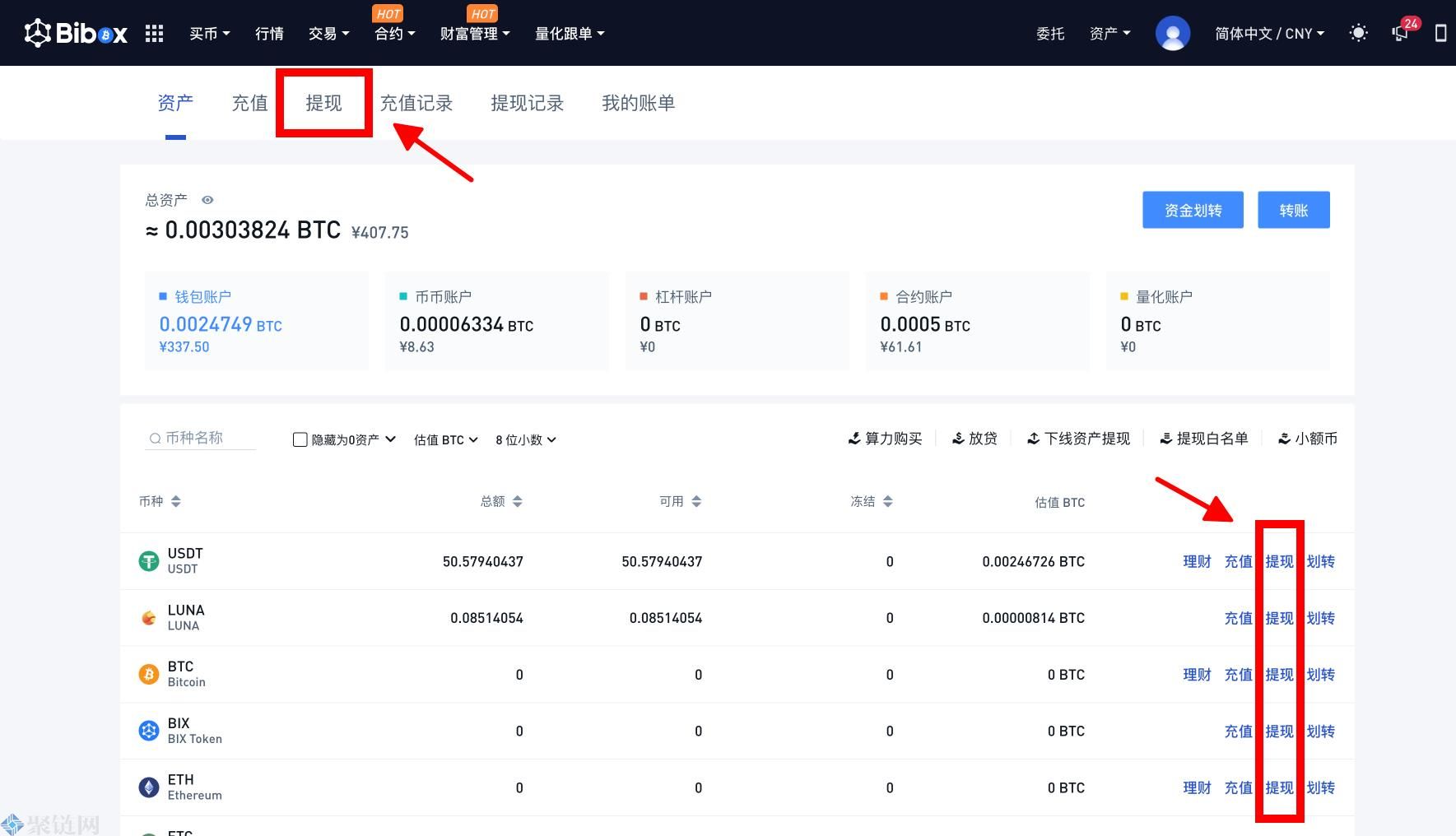Click 划转 in BIX row
This screenshot has width=1456, height=836.
coord(1320,731)
